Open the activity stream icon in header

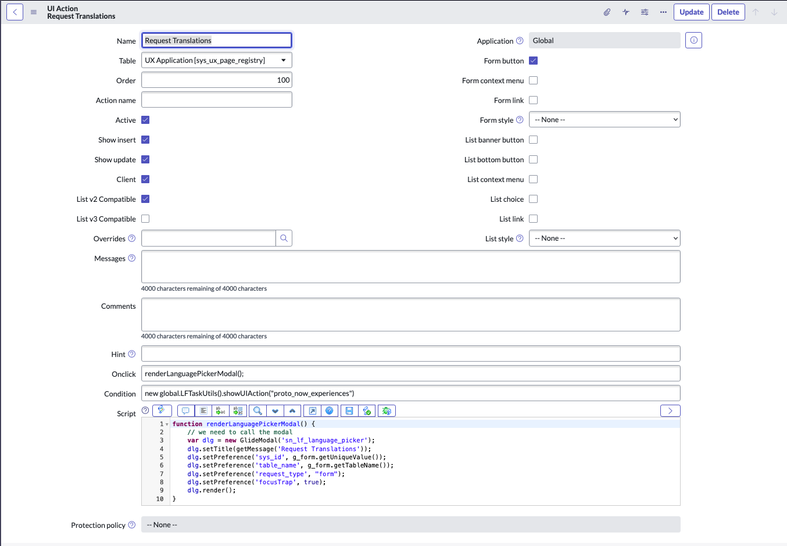[626, 12]
